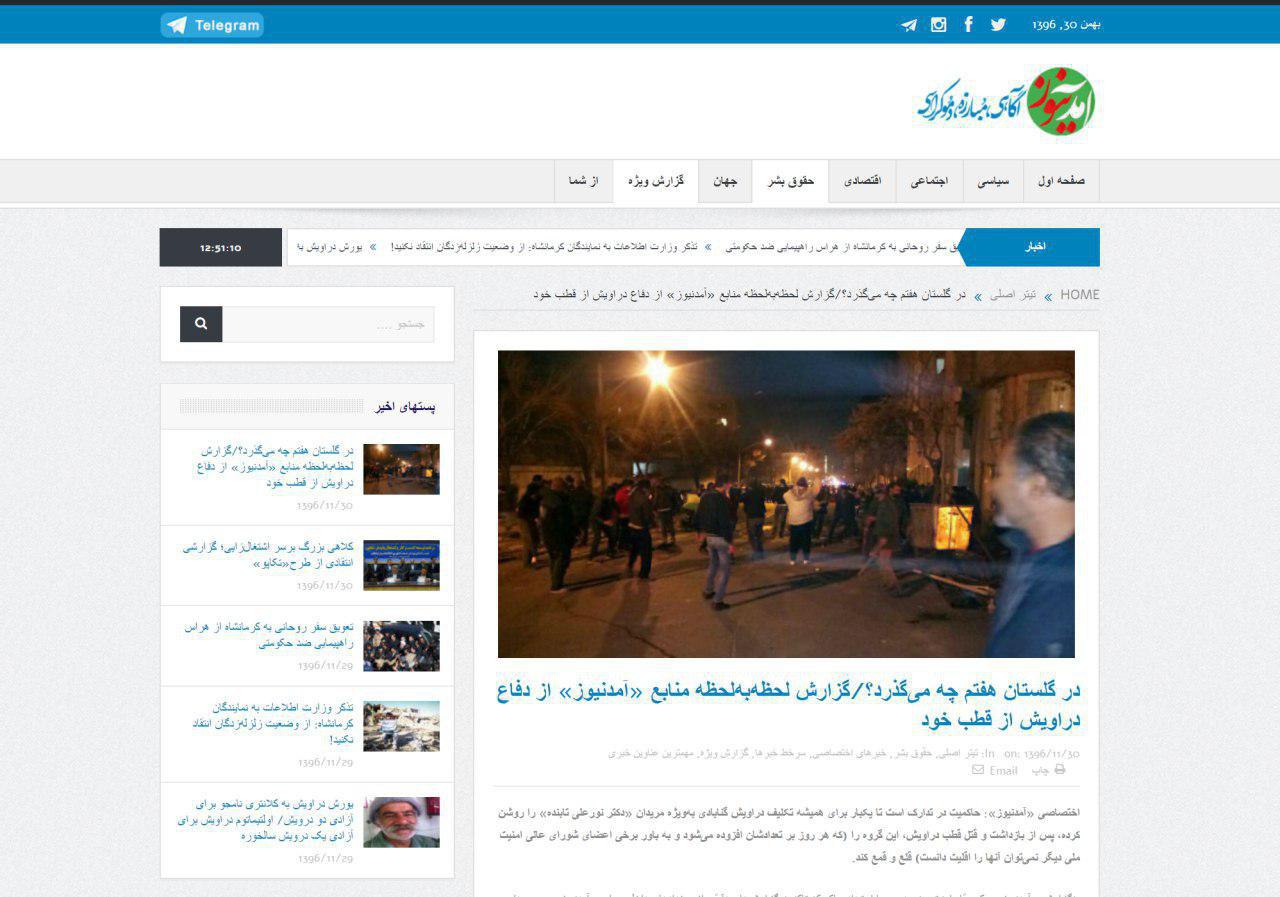Open the صفحه اول menu item

[x=1061, y=181]
